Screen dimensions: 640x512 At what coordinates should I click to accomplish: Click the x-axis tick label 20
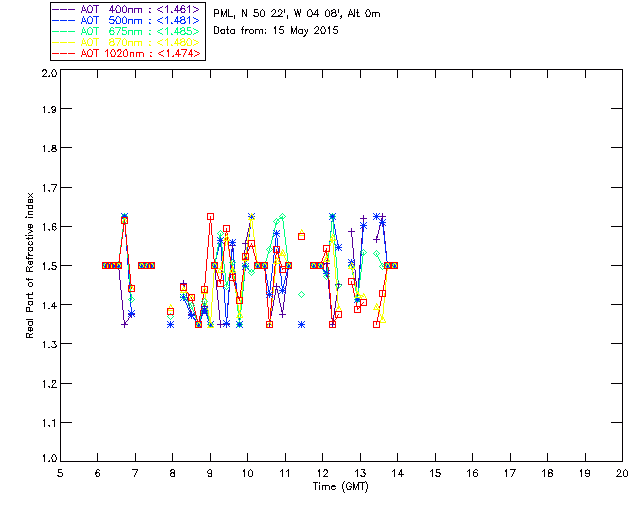coord(622,473)
